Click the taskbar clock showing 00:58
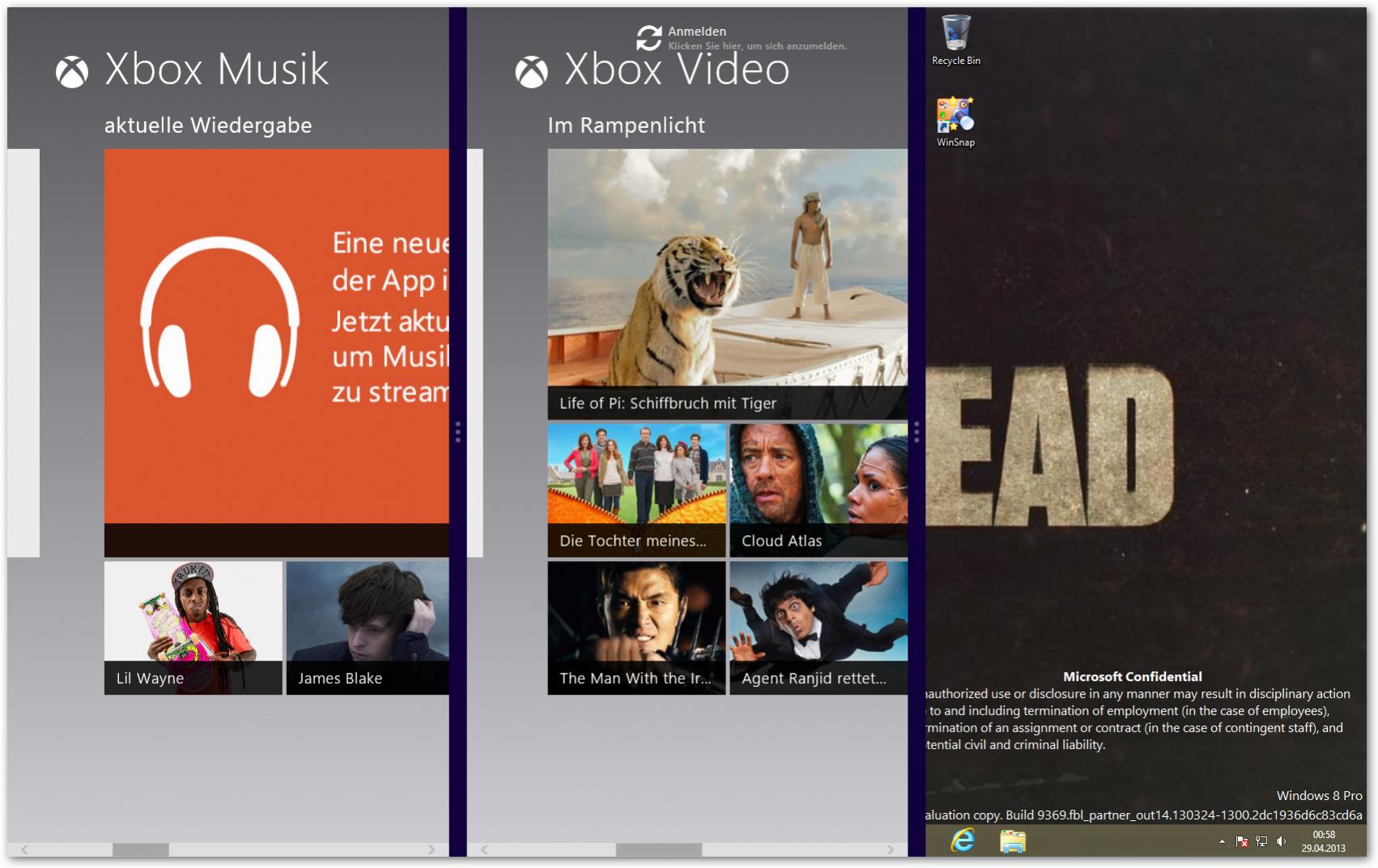 coord(1324,835)
